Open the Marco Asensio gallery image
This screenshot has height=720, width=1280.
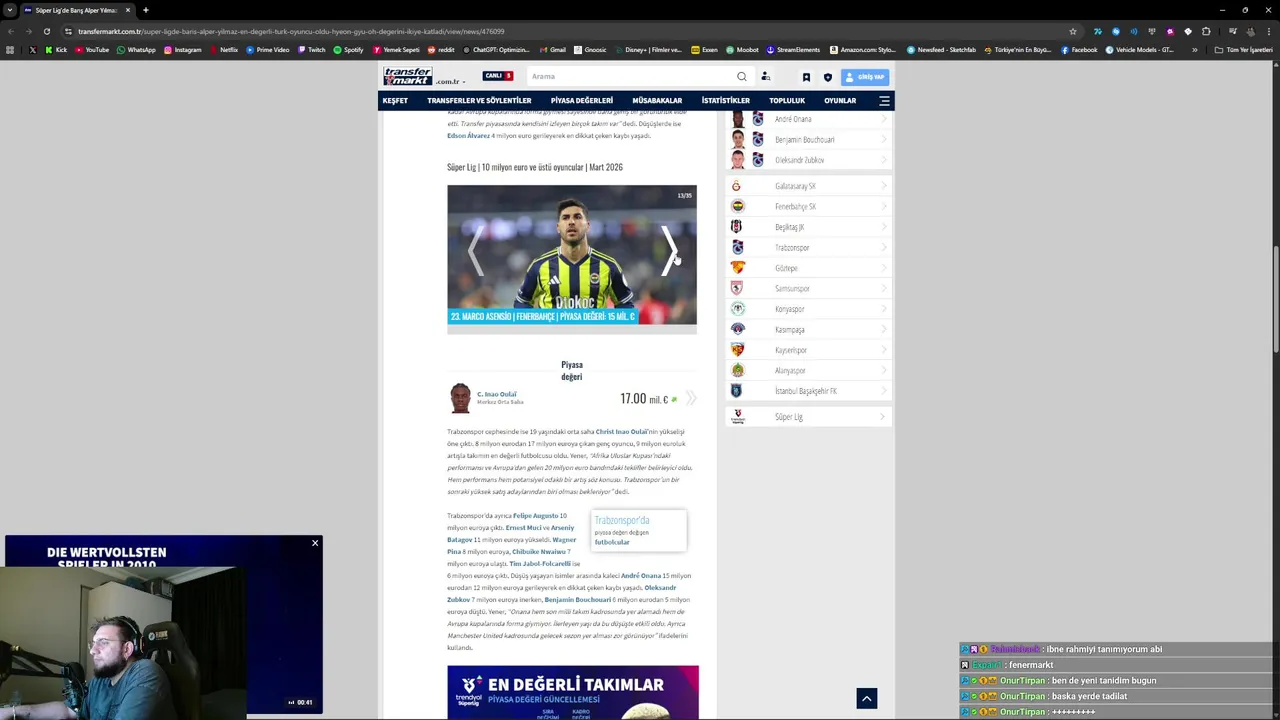point(572,255)
